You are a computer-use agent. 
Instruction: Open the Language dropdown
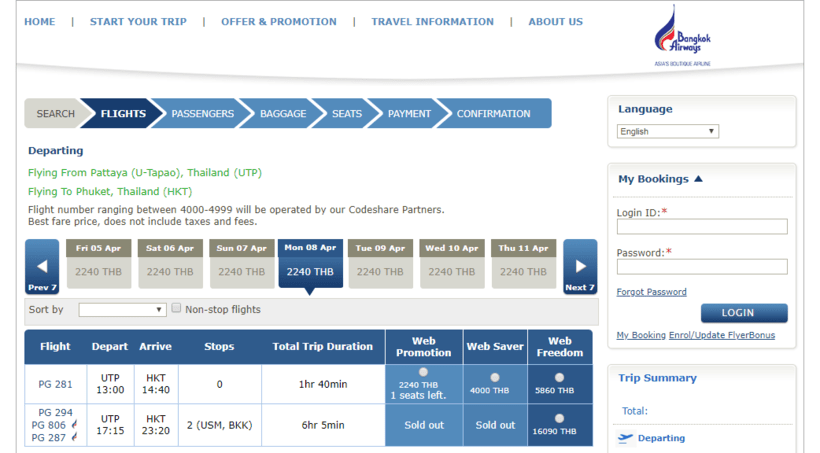point(668,131)
